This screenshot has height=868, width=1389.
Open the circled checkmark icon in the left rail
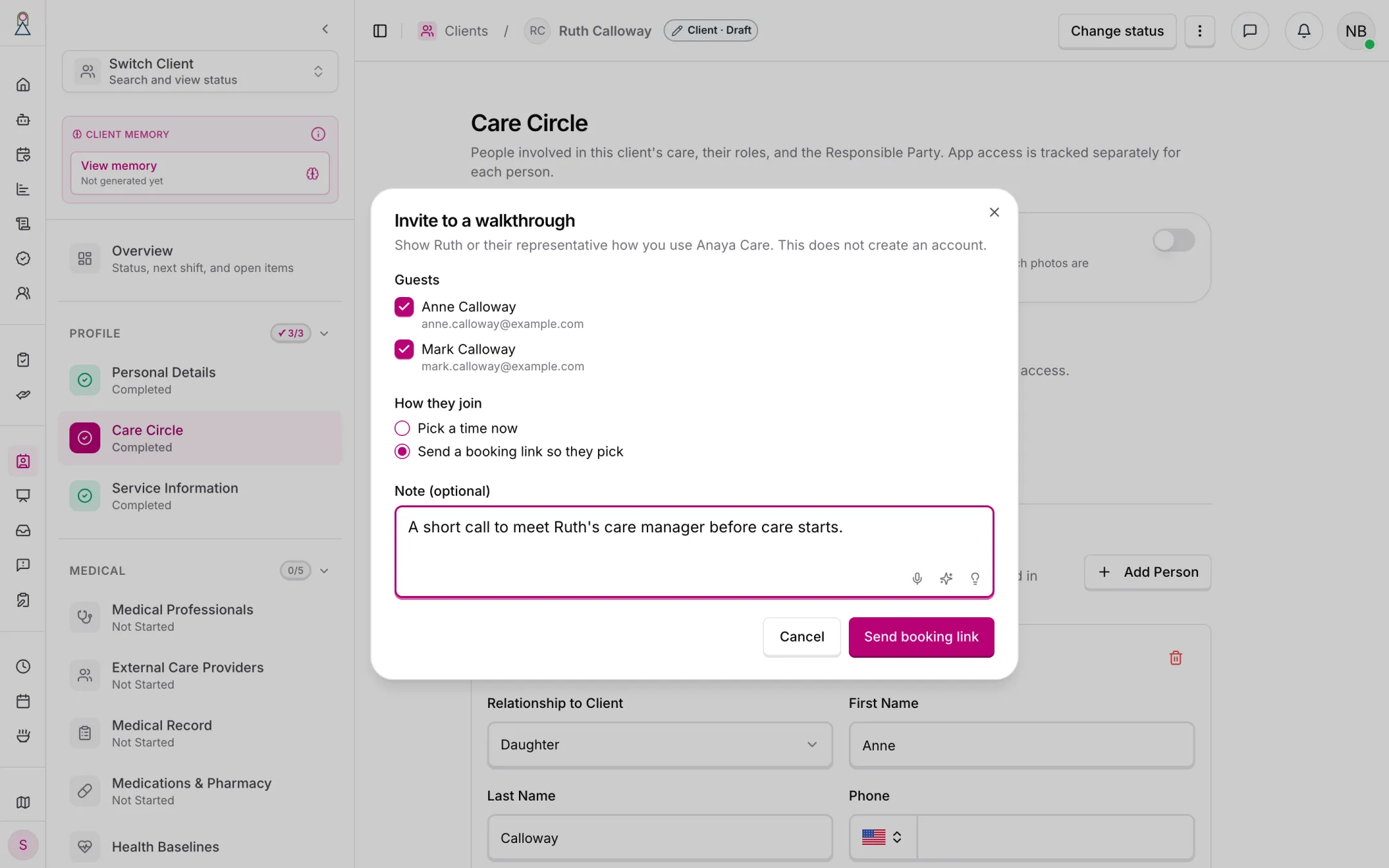(23, 258)
